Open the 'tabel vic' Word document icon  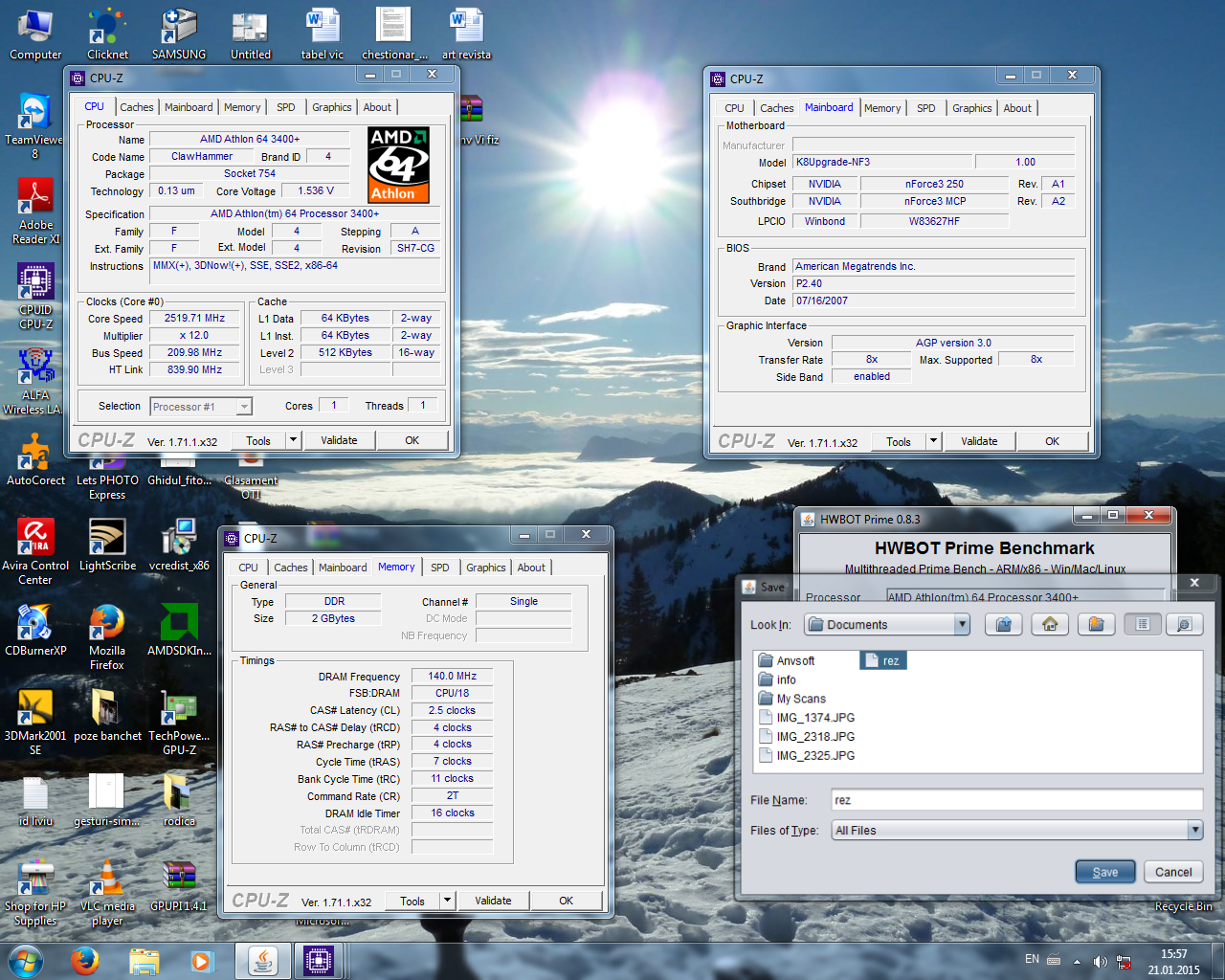click(323, 34)
